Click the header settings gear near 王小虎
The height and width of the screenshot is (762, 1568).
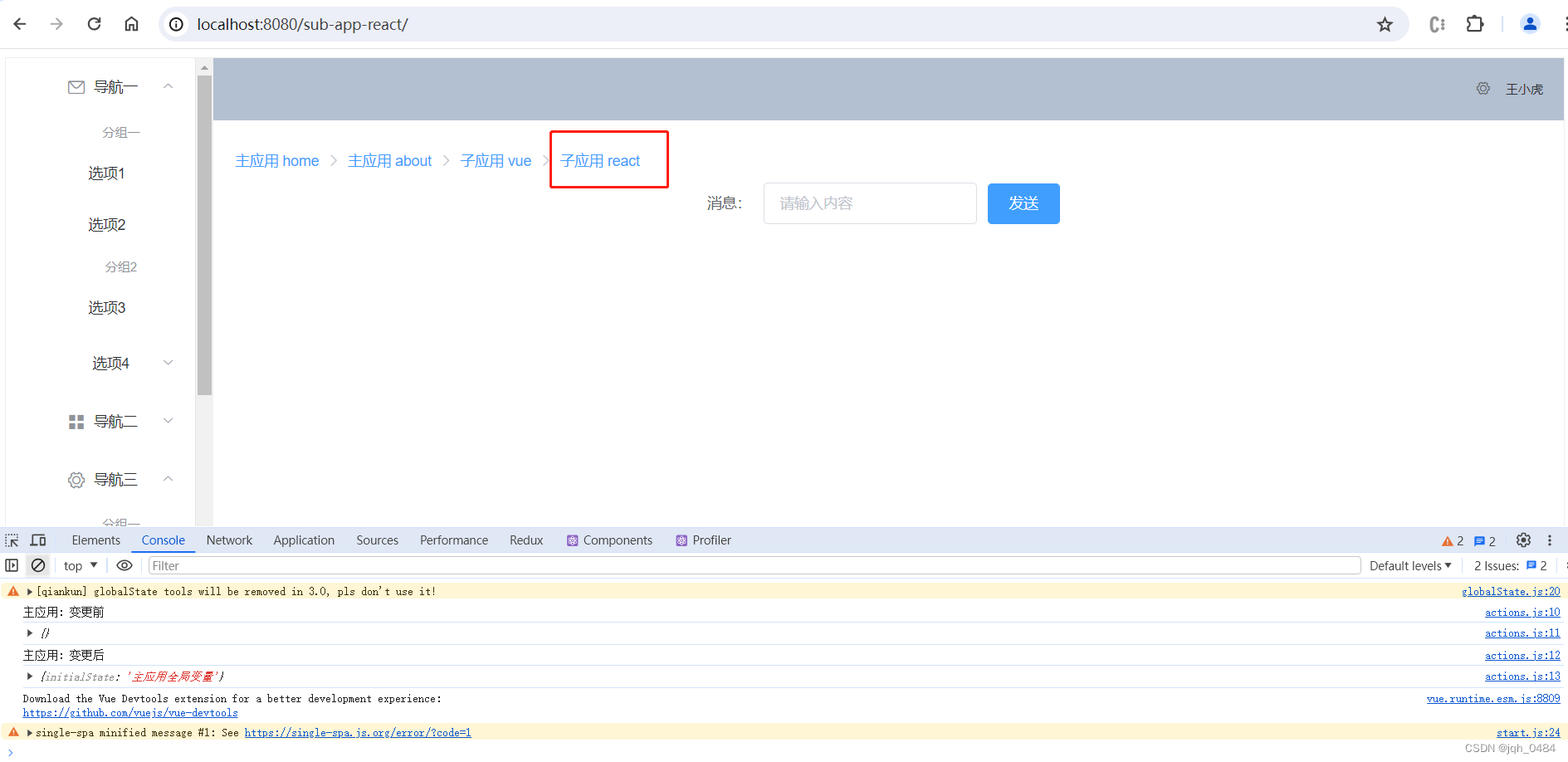click(x=1483, y=88)
